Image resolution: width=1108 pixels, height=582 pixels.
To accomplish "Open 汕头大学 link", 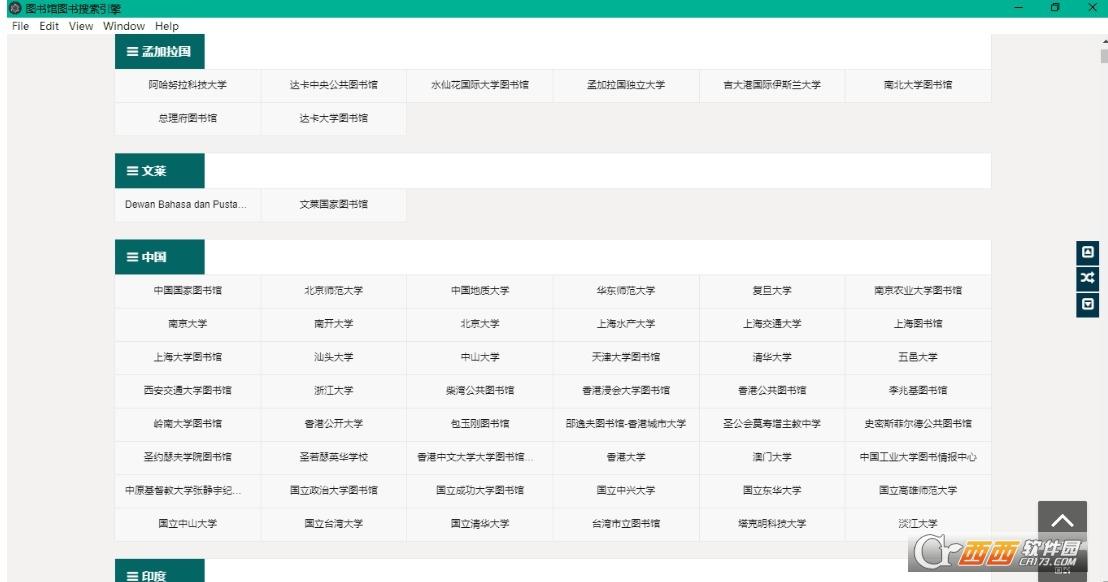I will (x=334, y=357).
